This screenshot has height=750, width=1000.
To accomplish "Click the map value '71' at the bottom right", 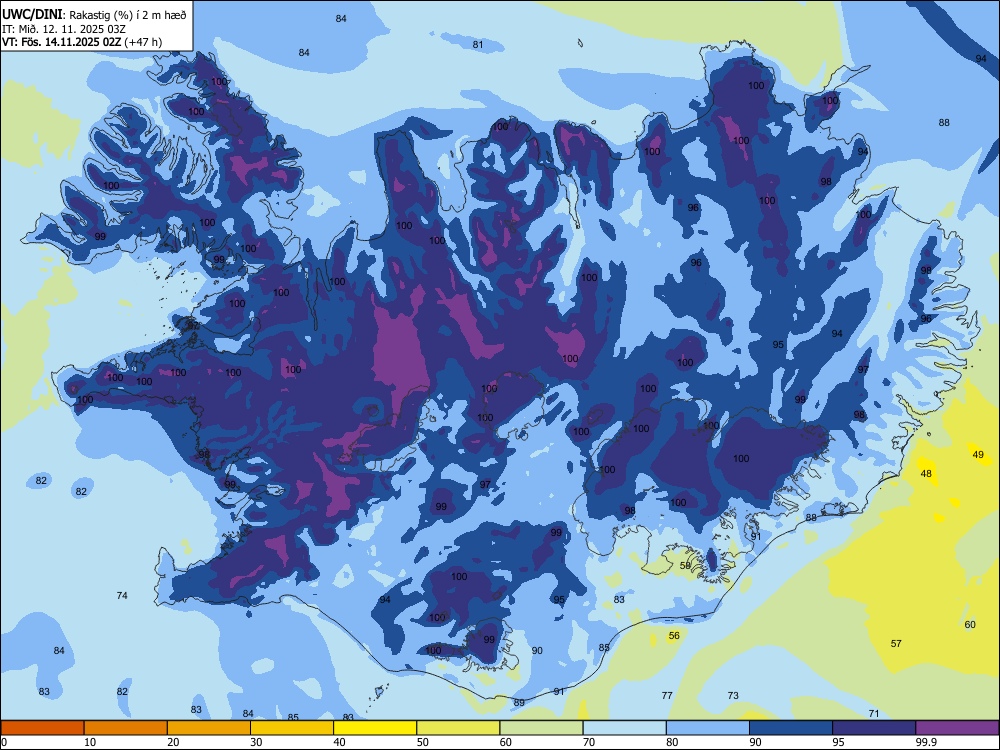I will [874, 714].
